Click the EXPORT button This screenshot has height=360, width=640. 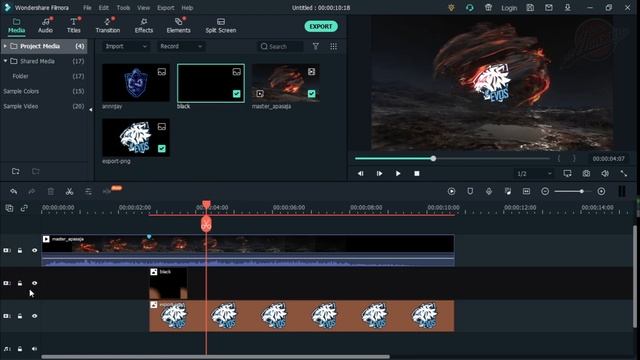[x=321, y=27]
